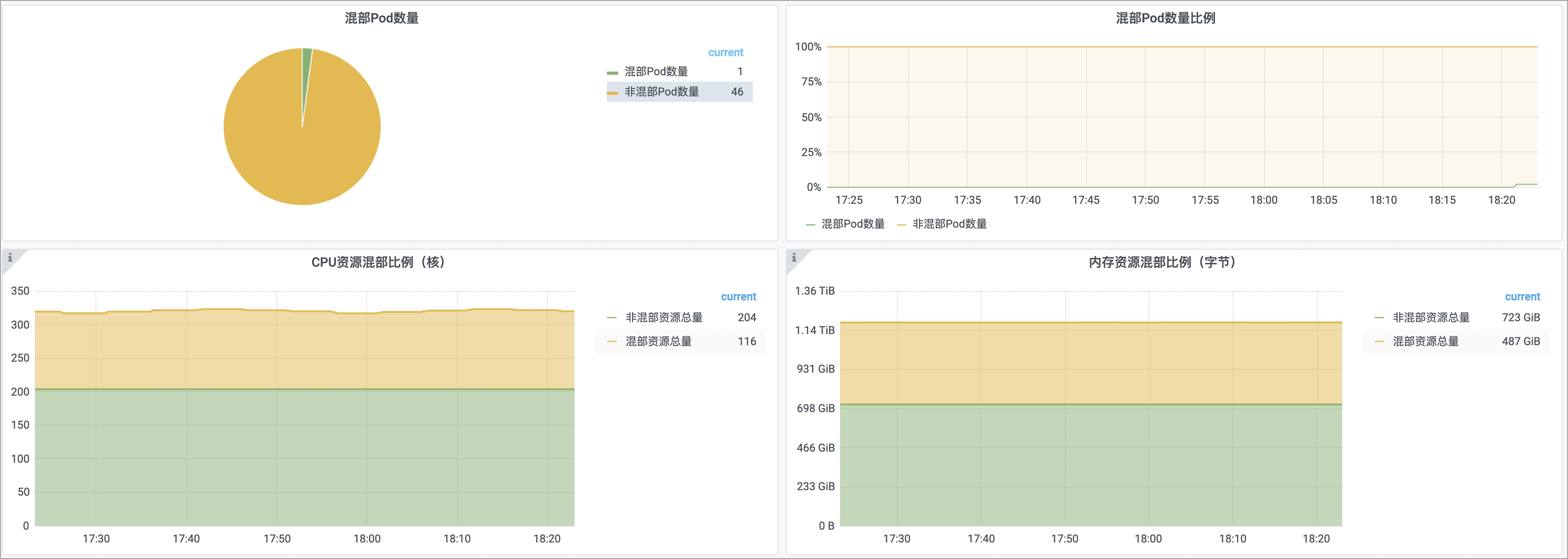Screen dimensions: 1568x559
Task: Click CPU legend value 116
Action: click(x=747, y=341)
